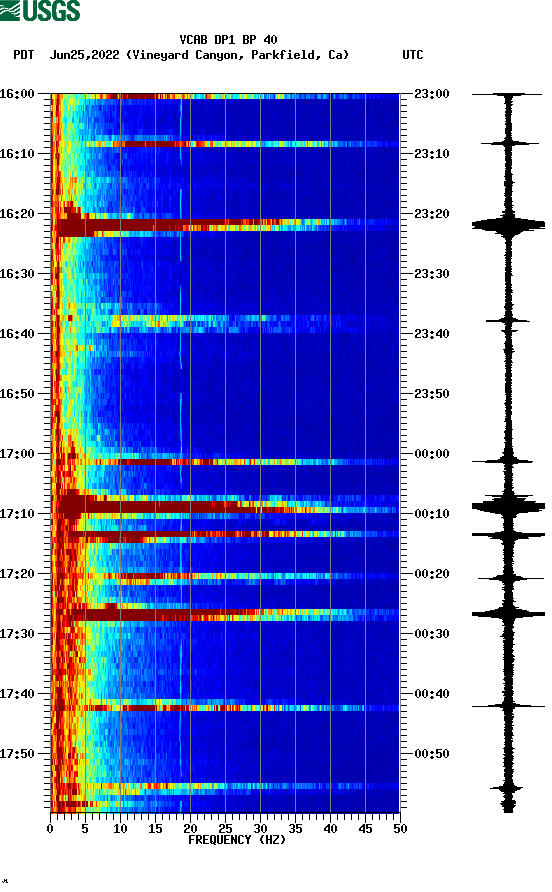This screenshot has width=552, height=892.
Task: Click the spectrogram event band near 16:08
Action: pyautogui.click(x=225, y=144)
